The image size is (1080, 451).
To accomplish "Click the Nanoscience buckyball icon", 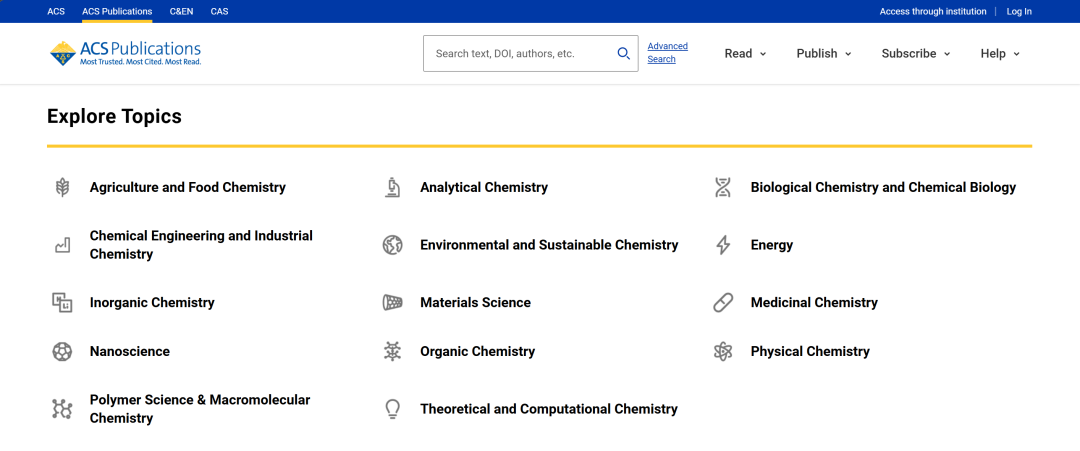I will (62, 352).
